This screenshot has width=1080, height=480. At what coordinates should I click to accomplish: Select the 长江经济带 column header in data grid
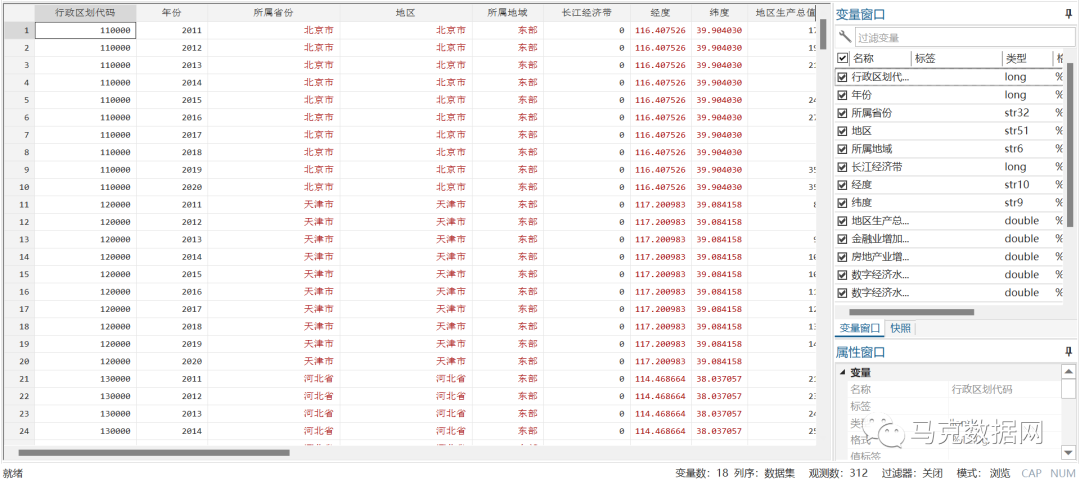(586, 12)
